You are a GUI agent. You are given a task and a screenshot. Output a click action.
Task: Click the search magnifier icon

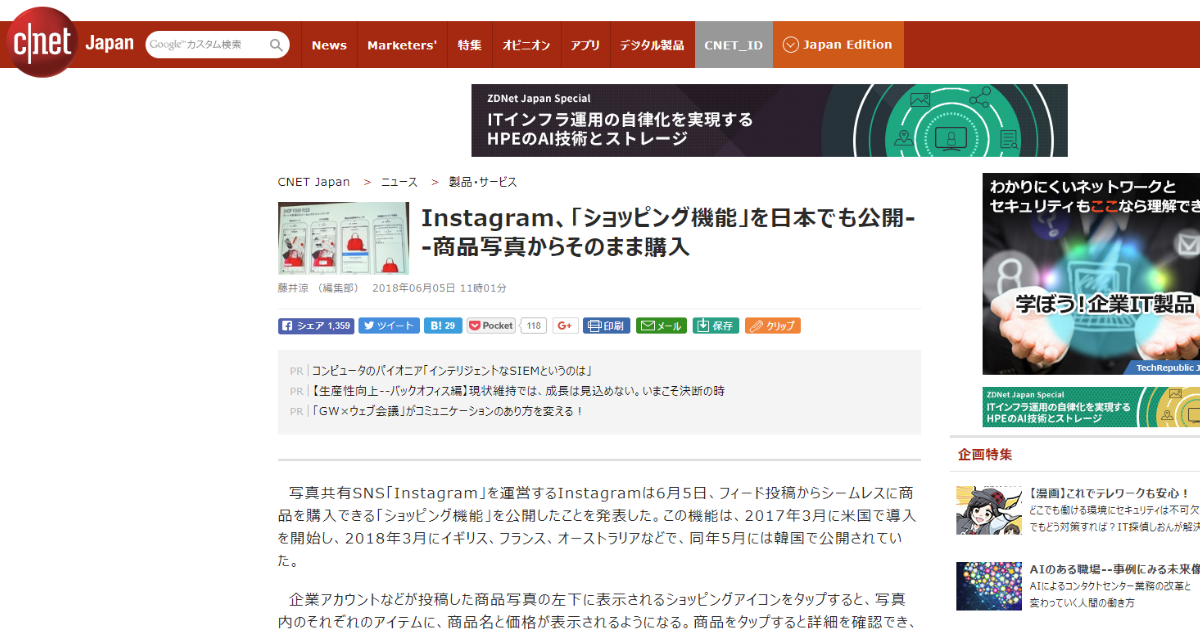[276, 45]
